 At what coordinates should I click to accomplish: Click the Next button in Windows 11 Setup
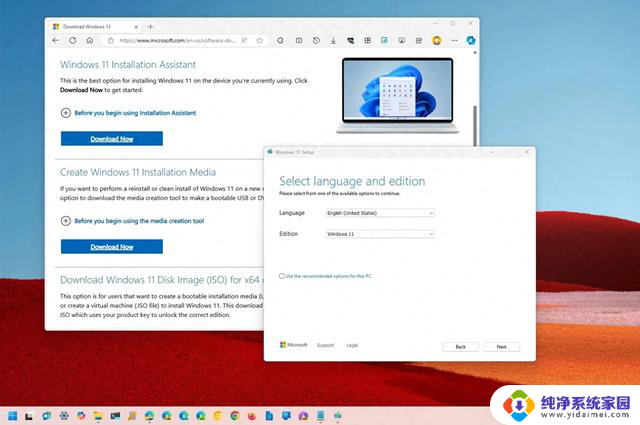click(502, 347)
